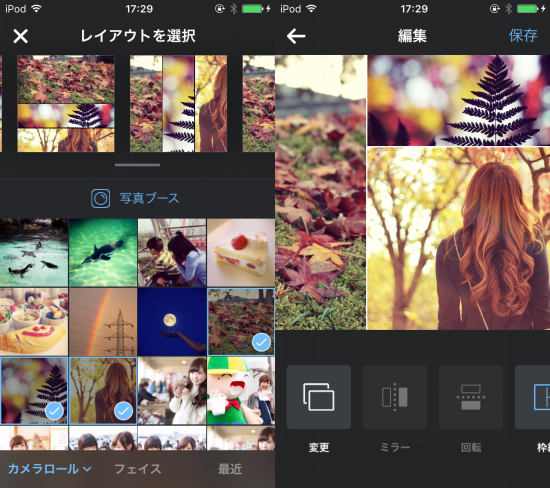Tap the layout panel drag handle bar

pos(138,165)
